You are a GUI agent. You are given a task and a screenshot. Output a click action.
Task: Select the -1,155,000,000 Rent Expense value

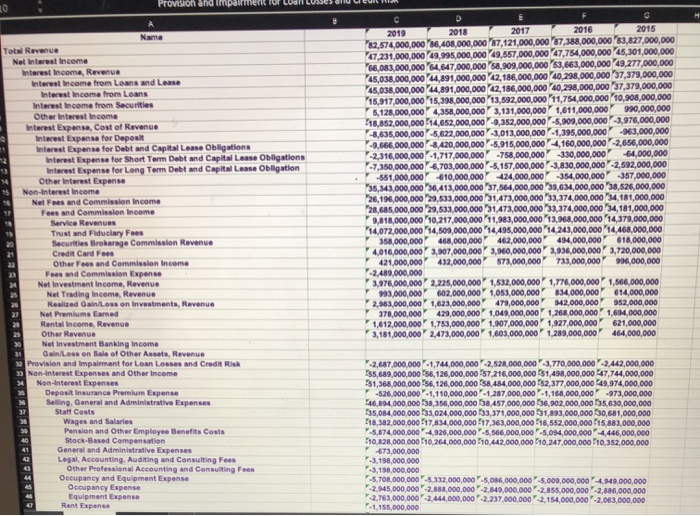click(x=393, y=507)
